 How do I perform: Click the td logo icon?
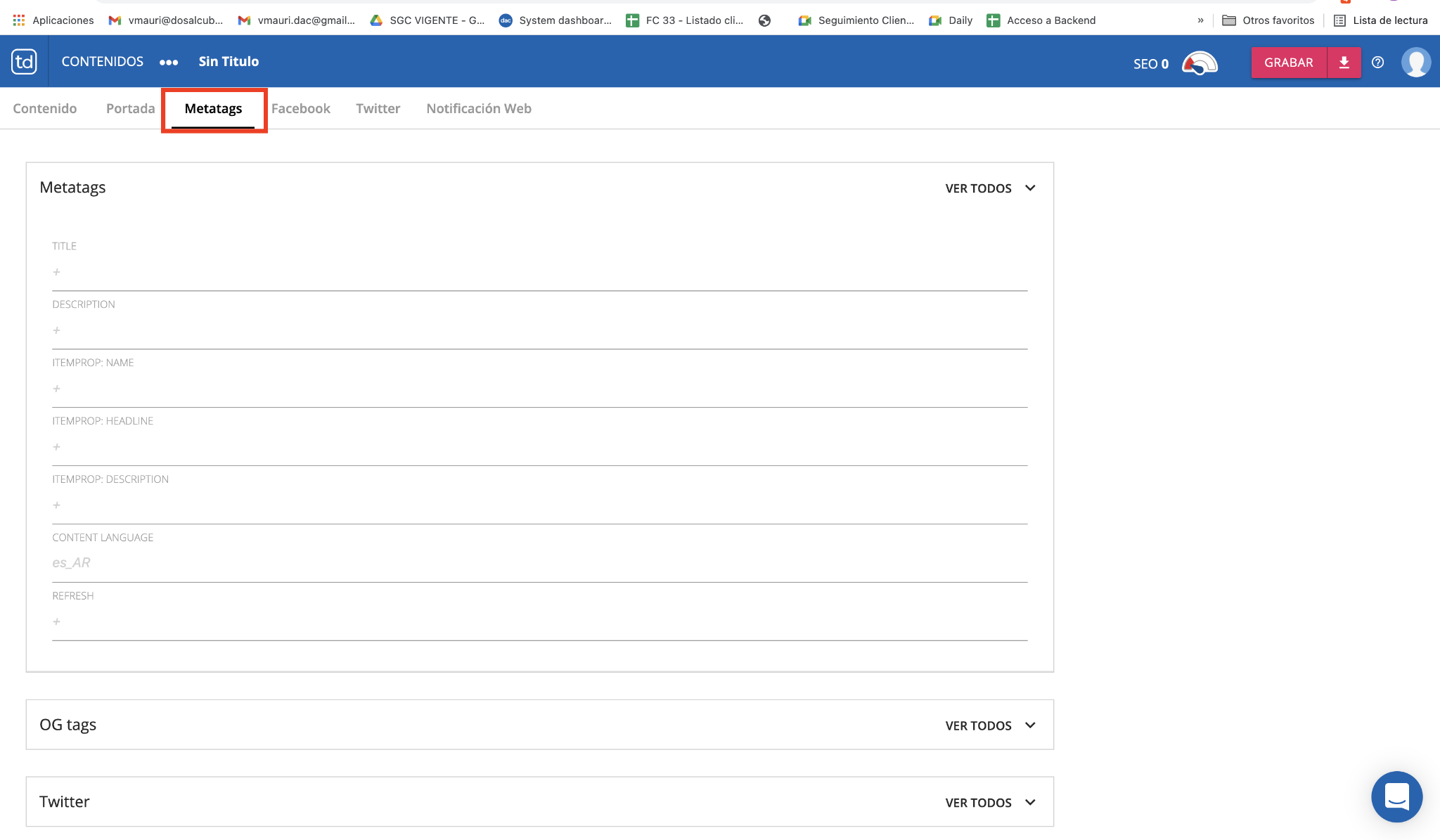pos(24,62)
